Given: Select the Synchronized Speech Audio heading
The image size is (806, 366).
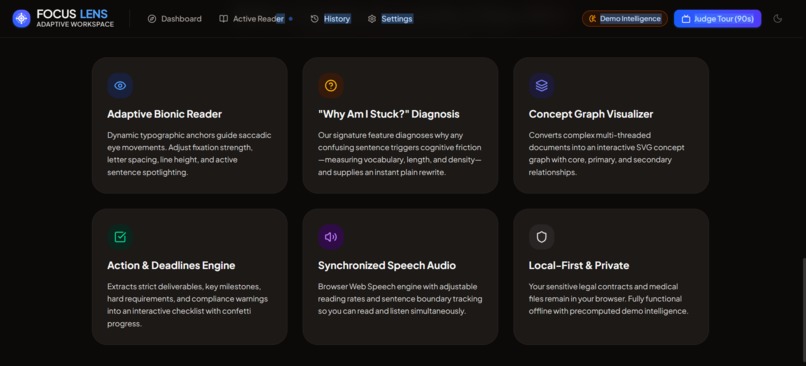Looking at the screenshot, I should coord(387,266).
